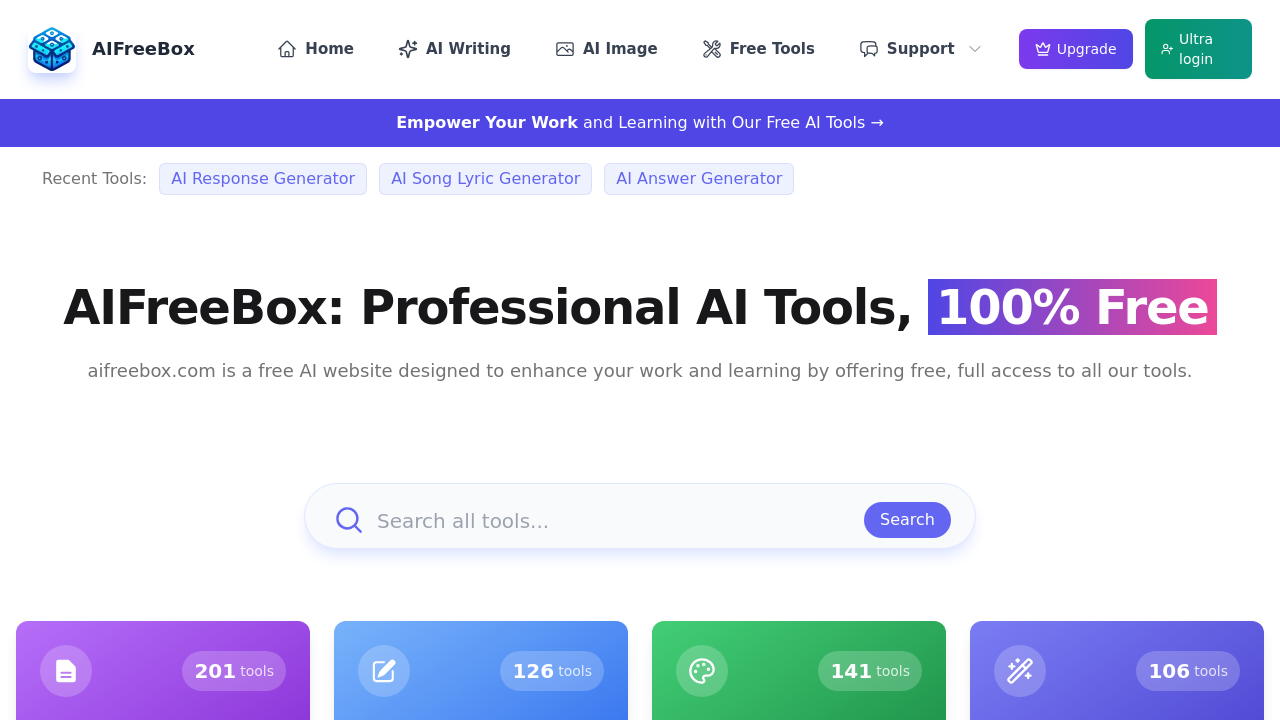
Task: Click the AI Writing sparkle pen icon
Action: (408, 48)
